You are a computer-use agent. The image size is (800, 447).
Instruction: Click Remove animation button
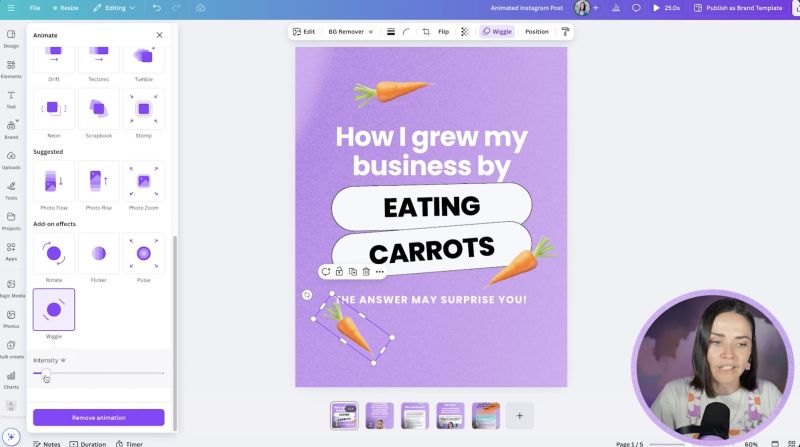[x=98, y=417]
